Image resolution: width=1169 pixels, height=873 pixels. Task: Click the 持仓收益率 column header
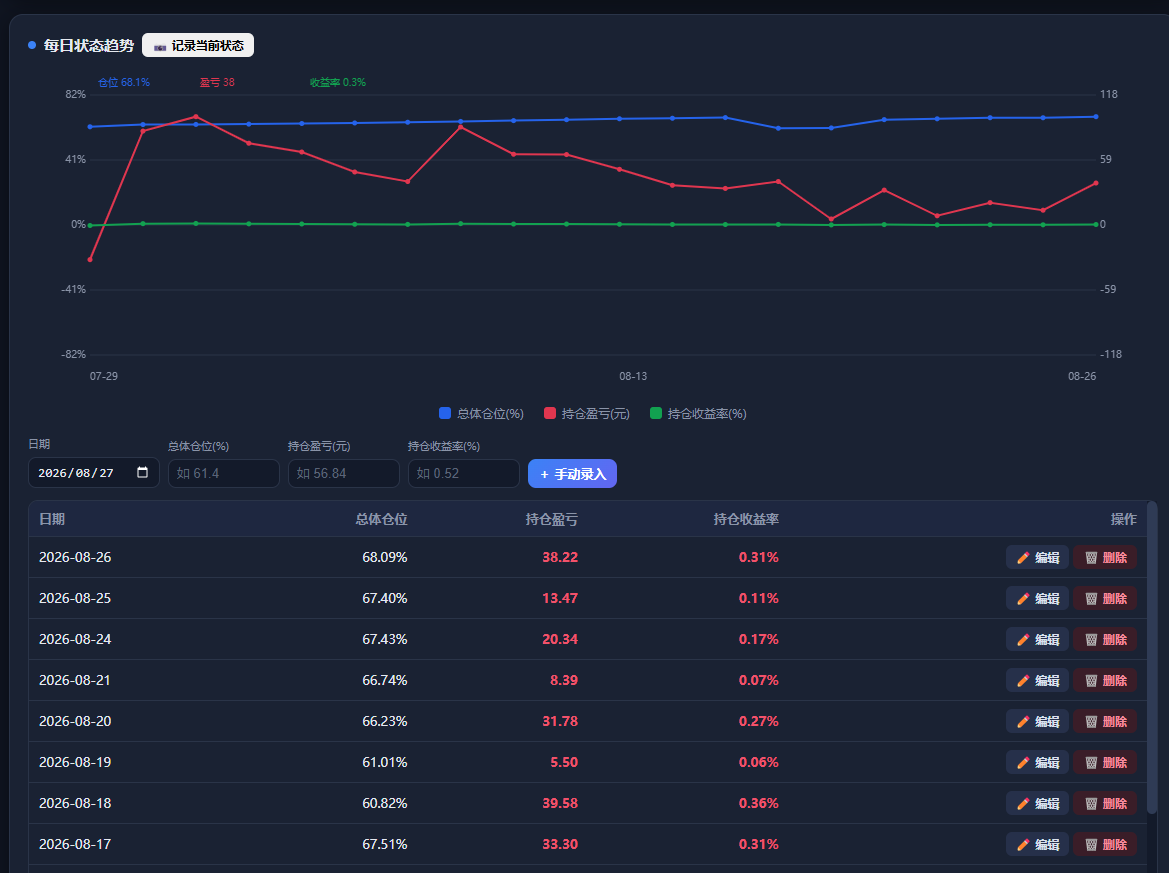coord(746,519)
